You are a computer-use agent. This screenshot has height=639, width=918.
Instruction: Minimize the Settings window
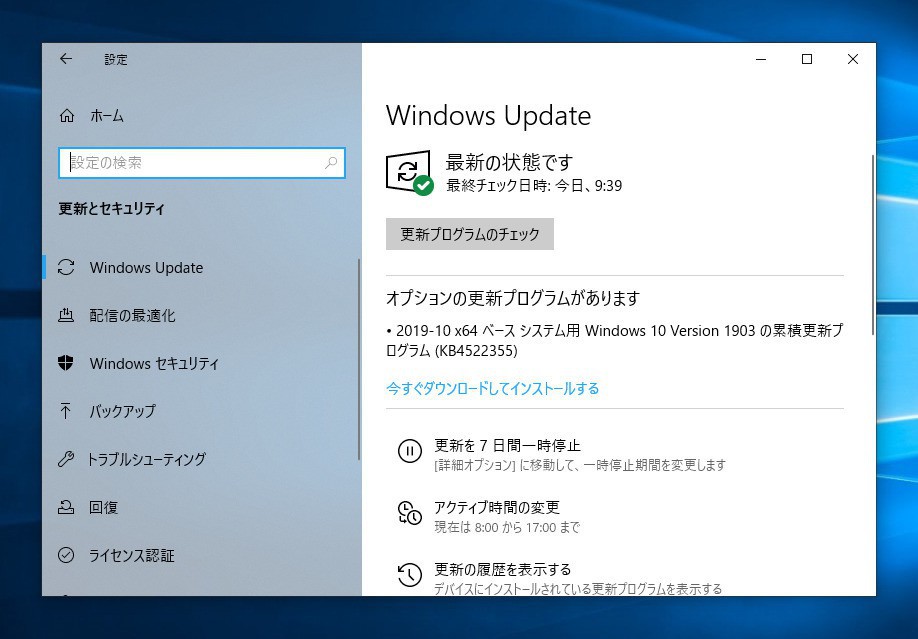[761, 59]
